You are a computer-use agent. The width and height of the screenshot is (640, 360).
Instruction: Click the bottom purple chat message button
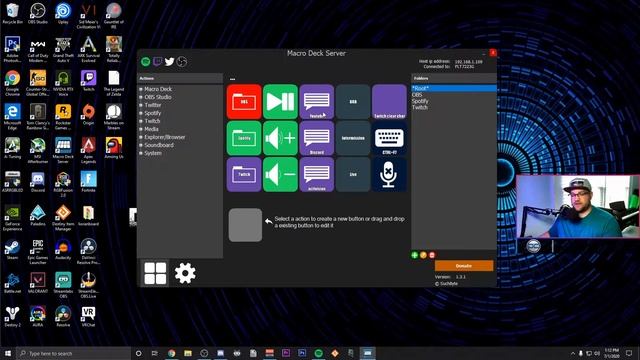[x=317, y=174]
